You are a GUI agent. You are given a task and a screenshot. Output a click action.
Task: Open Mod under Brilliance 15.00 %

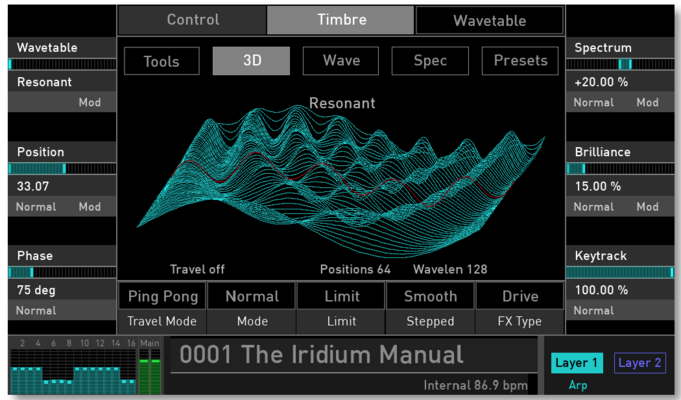pos(647,207)
